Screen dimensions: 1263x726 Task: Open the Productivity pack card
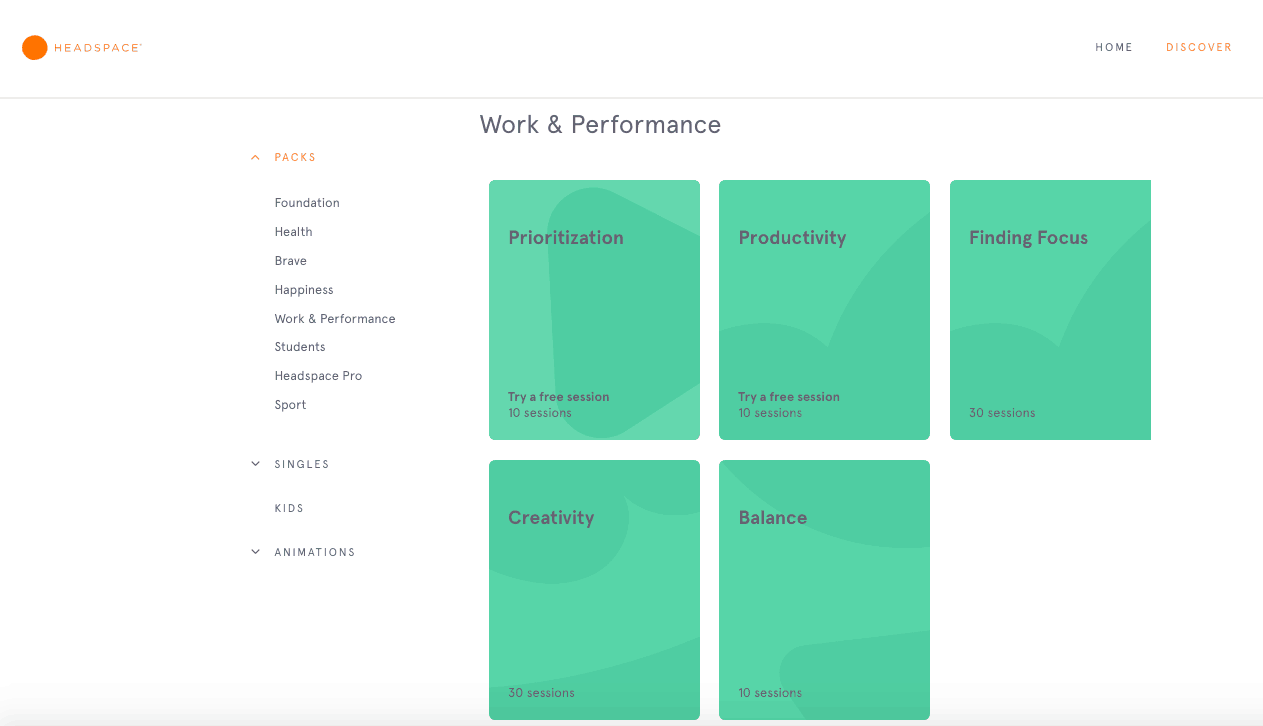tap(824, 310)
